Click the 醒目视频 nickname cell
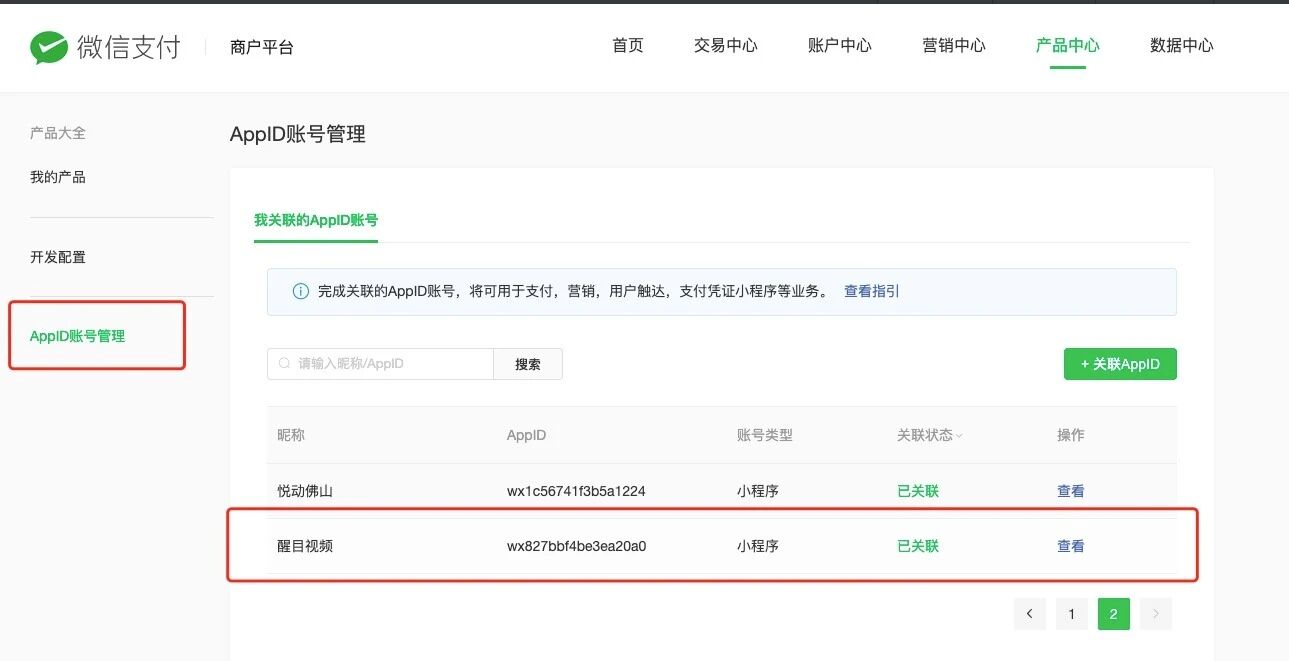 (305, 546)
